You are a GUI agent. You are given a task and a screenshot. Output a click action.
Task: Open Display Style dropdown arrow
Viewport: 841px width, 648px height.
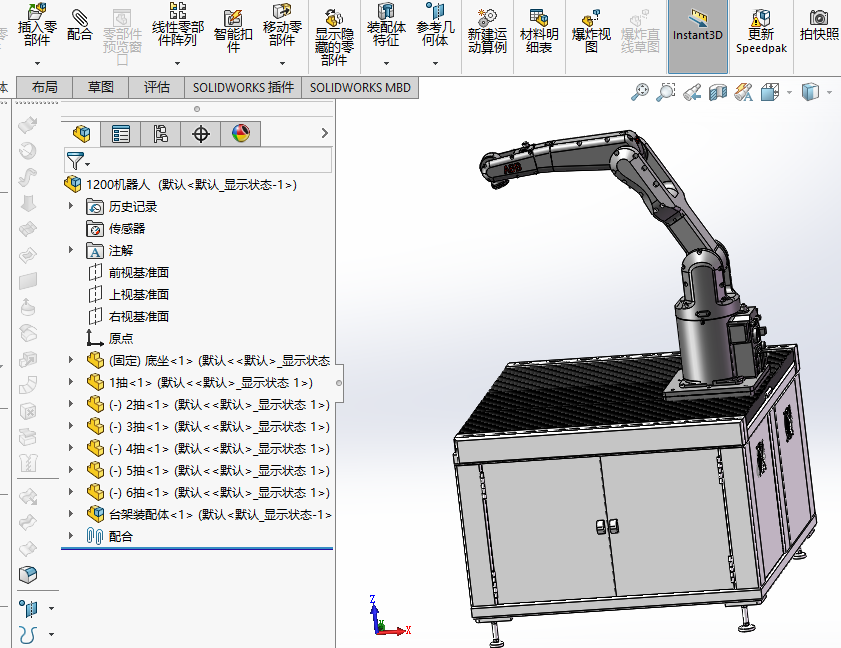[830, 93]
